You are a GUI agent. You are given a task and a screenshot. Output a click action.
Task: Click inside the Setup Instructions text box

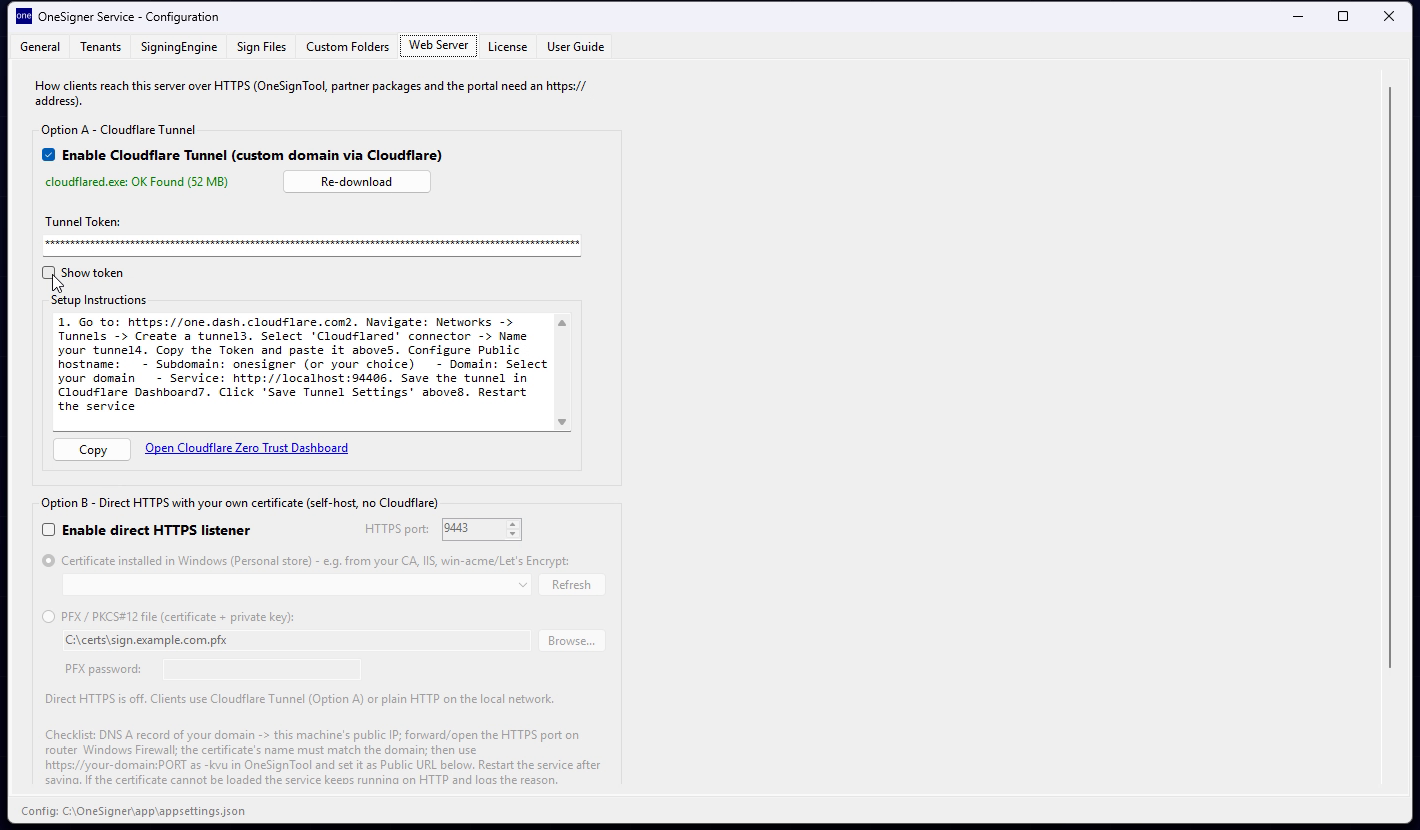click(304, 372)
